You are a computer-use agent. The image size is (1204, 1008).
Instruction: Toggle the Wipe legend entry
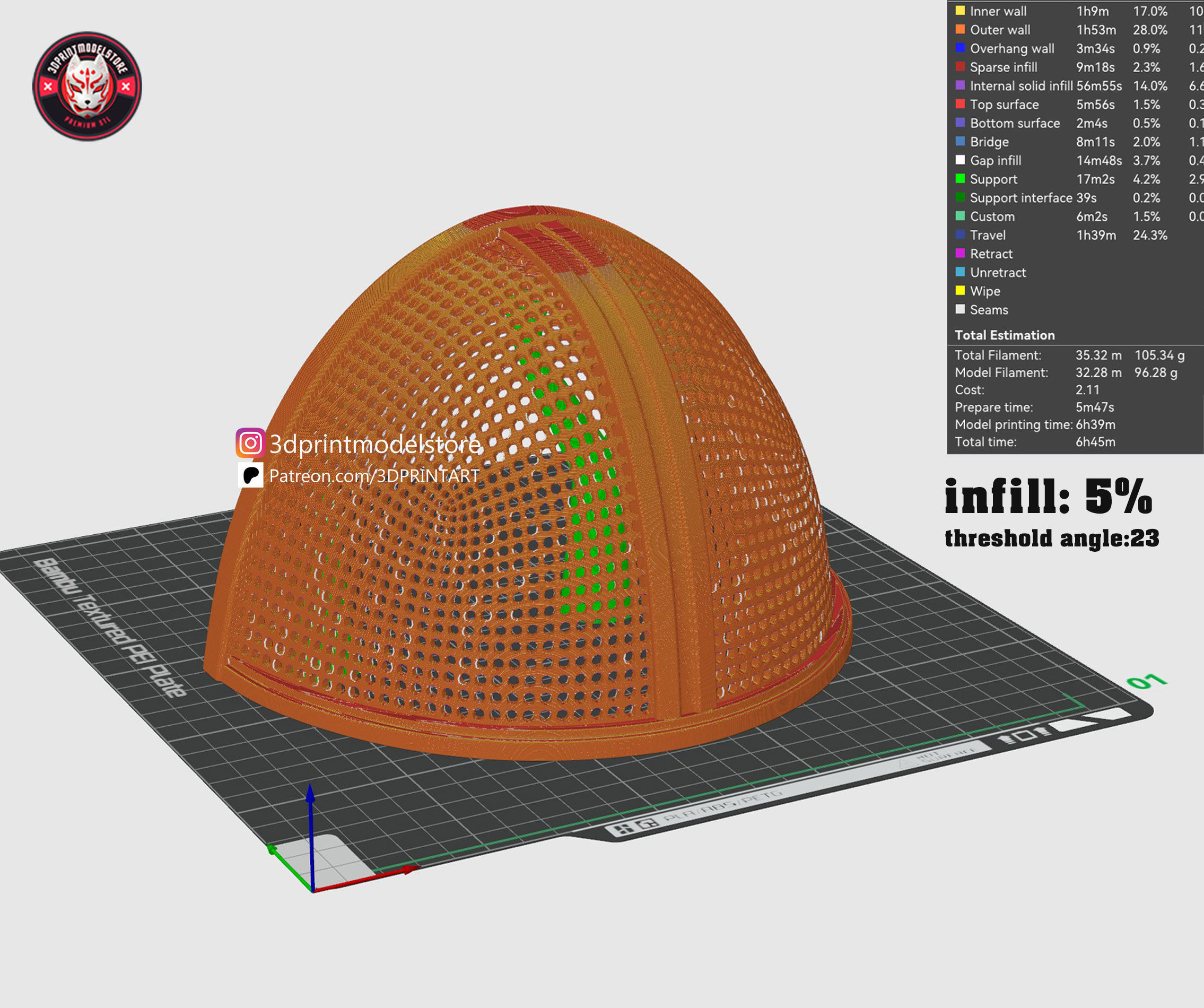984,291
